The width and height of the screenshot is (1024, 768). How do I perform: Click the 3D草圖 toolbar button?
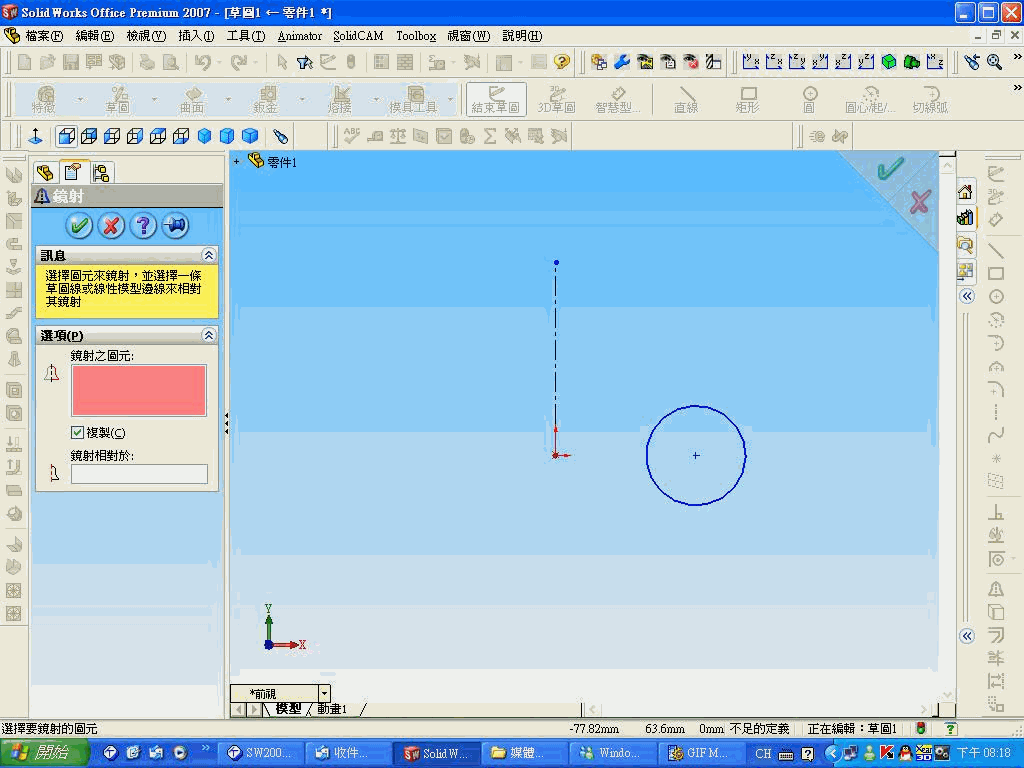tap(556, 99)
